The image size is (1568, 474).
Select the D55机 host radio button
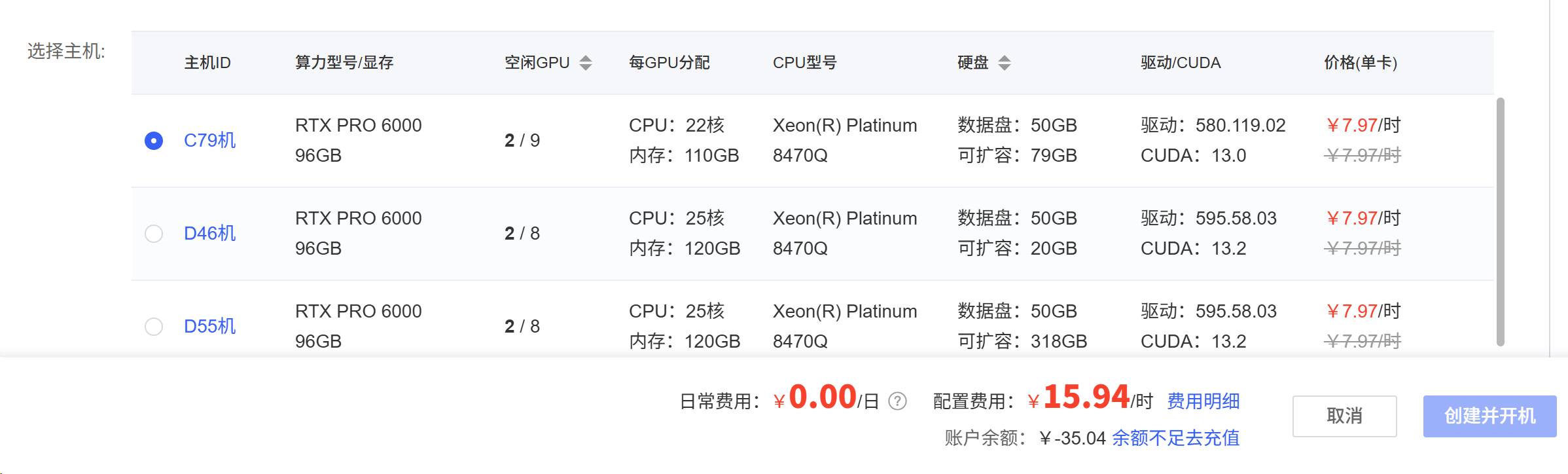pyautogui.click(x=154, y=327)
